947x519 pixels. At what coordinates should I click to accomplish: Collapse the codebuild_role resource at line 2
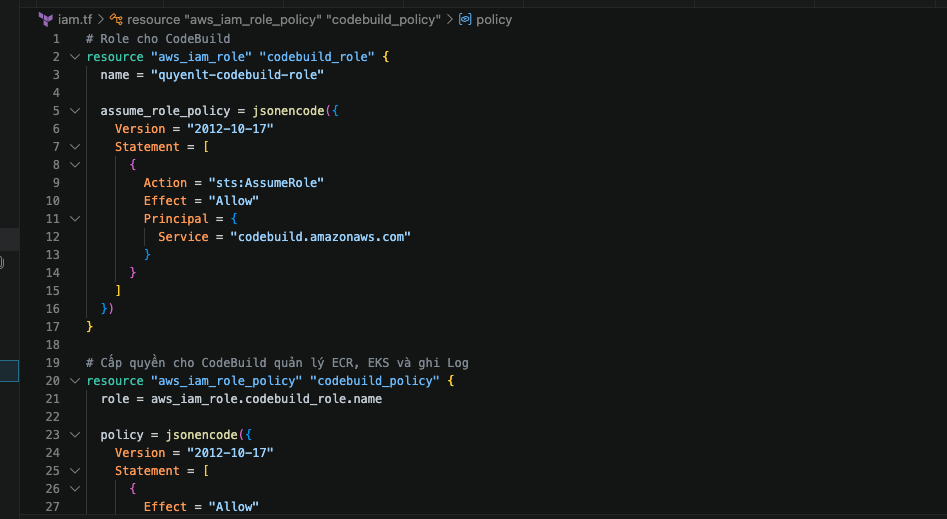[x=75, y=57]
